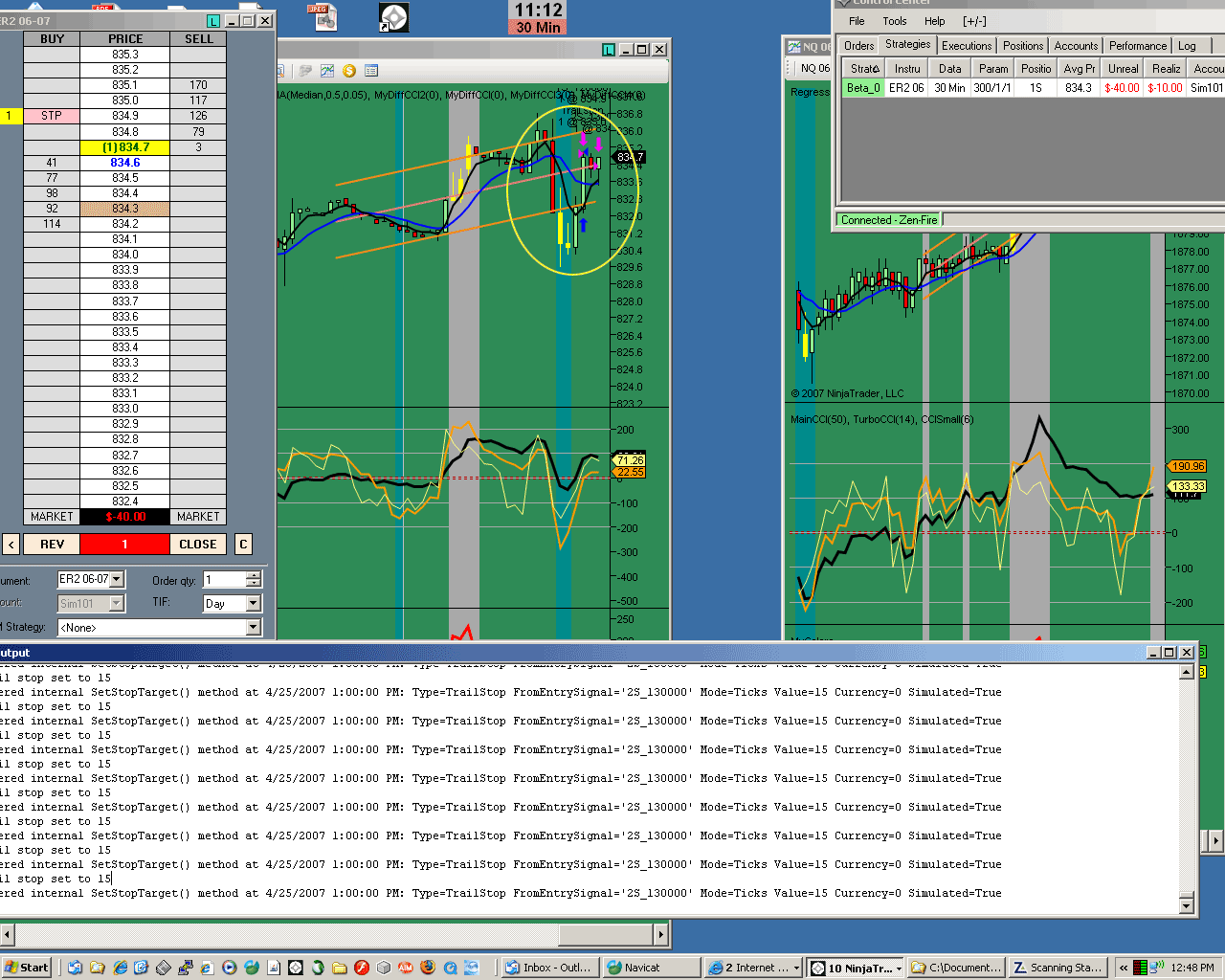The image size is (1225, 980).
Task: Expand the '10 NinjaTr...' taskbar group arrow
Action: 900,968
